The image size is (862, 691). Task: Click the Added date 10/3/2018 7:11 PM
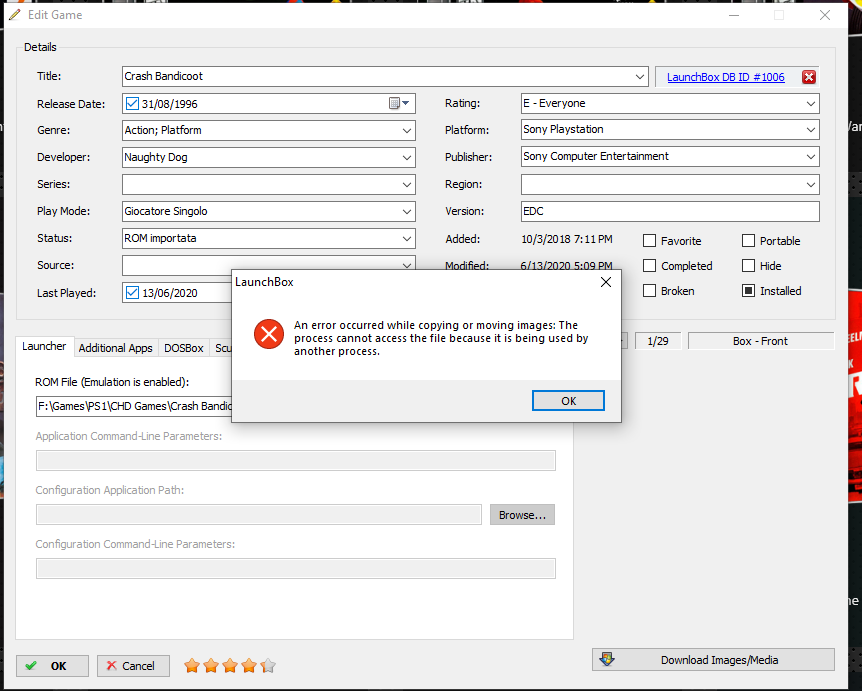pyautogui.click(x=566, y=239)
